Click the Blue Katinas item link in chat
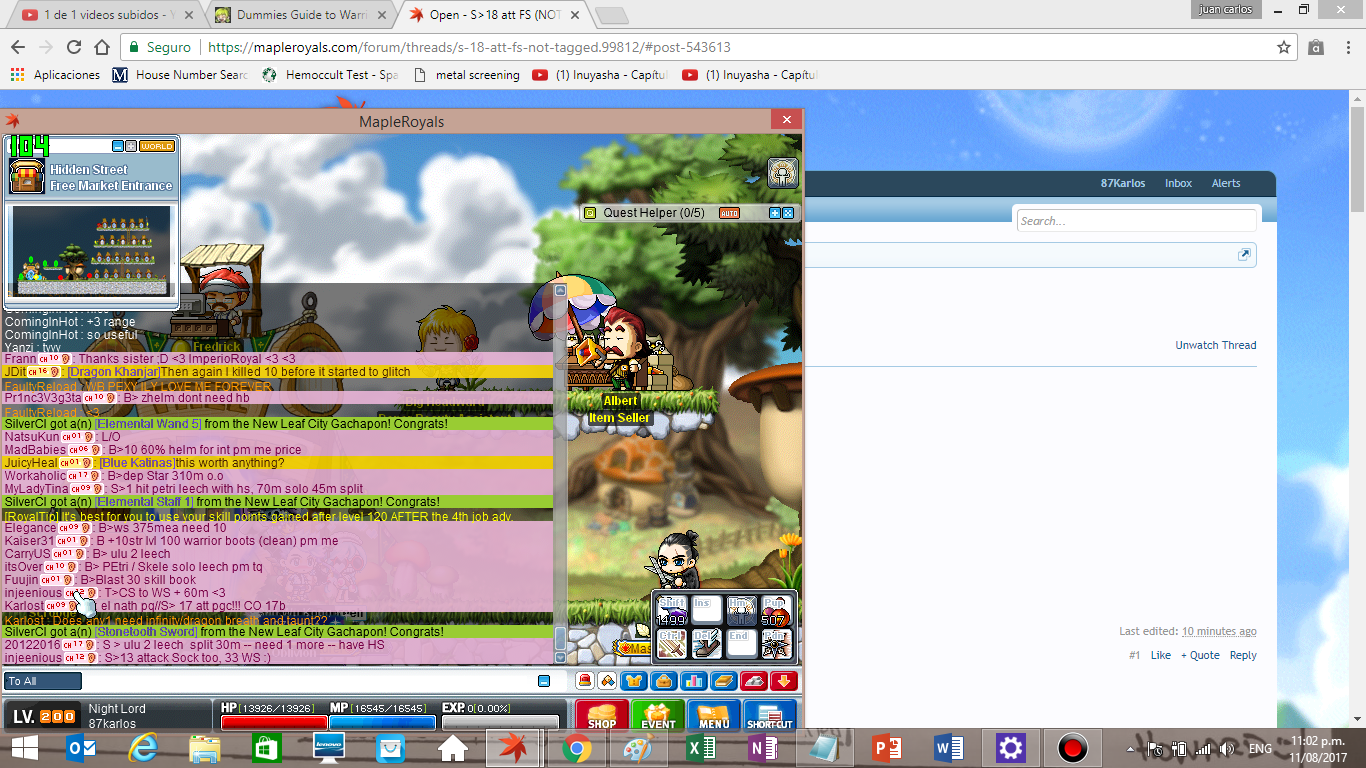This screenshot has width=1366, height=768. pos(136,463)
